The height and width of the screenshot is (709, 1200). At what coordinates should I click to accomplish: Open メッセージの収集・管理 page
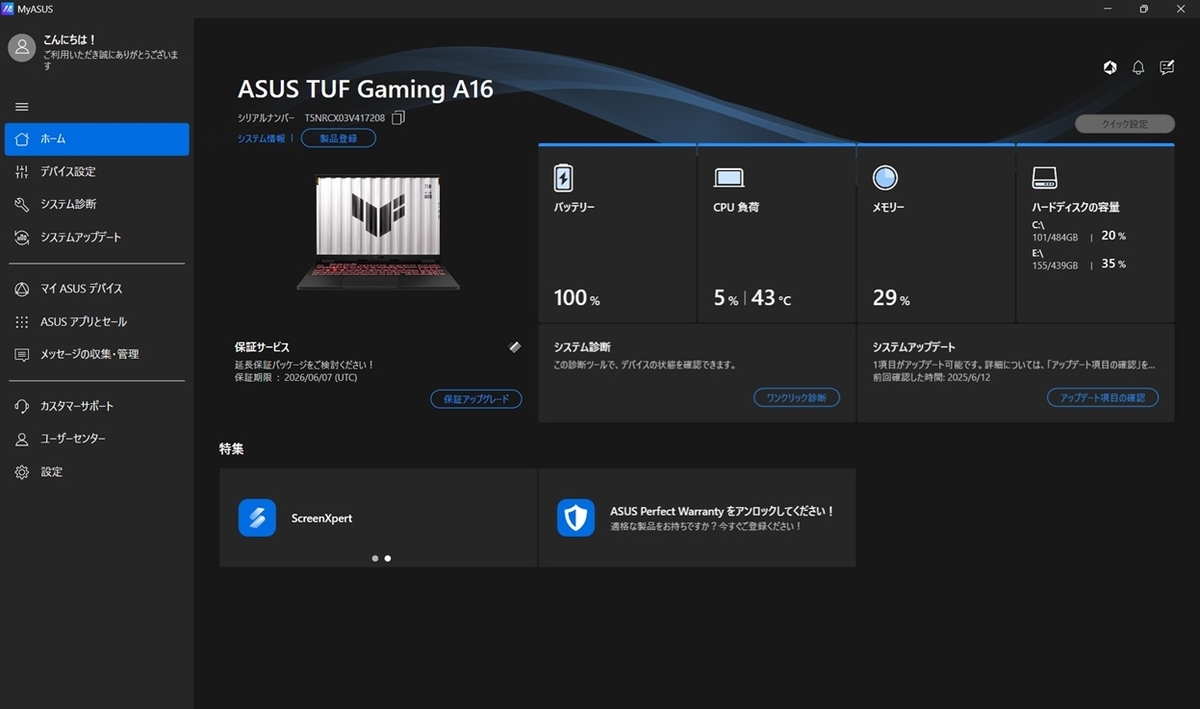[97, 354]
